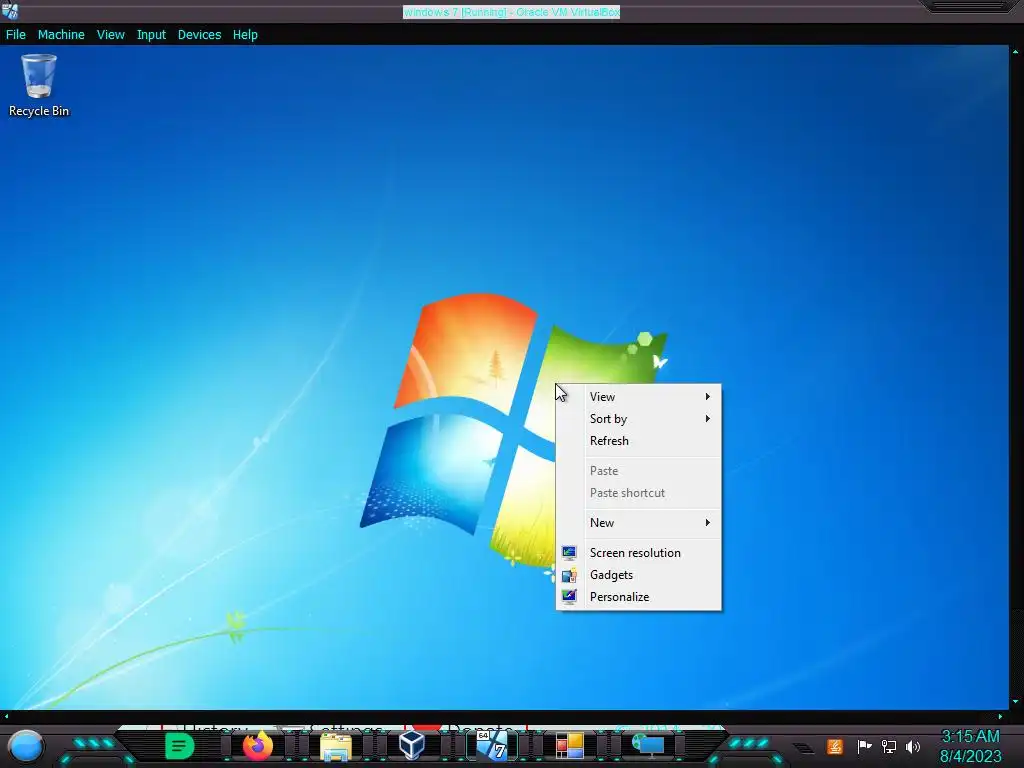
Task: Click the horizontal scrollbar left arrow
Action: pyautogui.click(x=7, y=716)
